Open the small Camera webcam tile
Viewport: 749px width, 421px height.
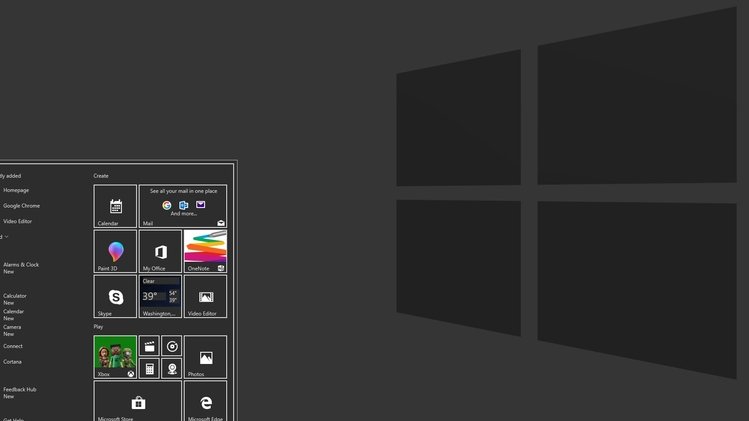171,368
